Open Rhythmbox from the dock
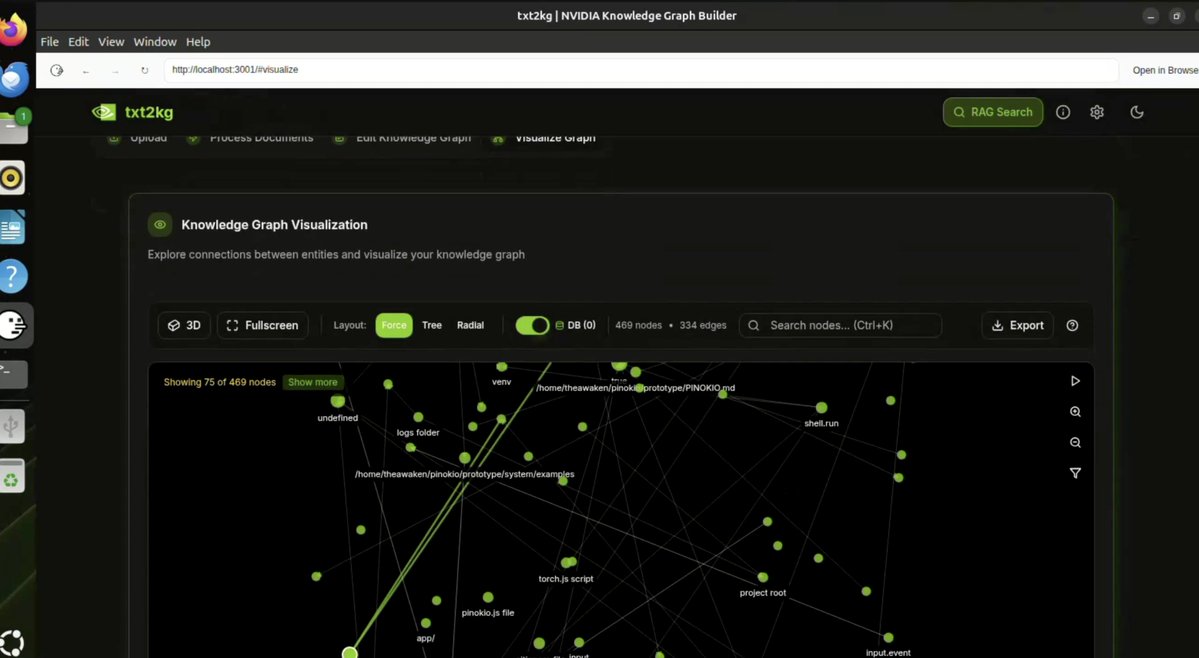Screen dimensions: 1199x658 point(12,177)
